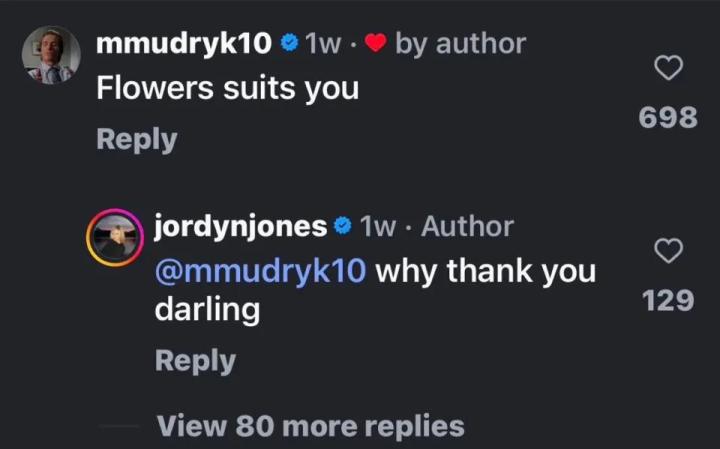Reply to the 'Flowers suits you' comment

136,140
